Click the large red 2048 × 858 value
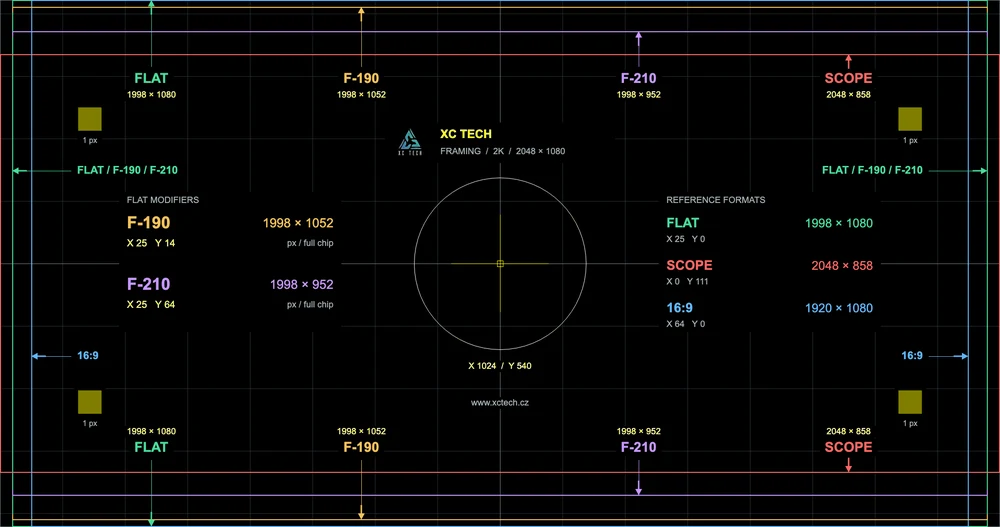 [842, 265]
